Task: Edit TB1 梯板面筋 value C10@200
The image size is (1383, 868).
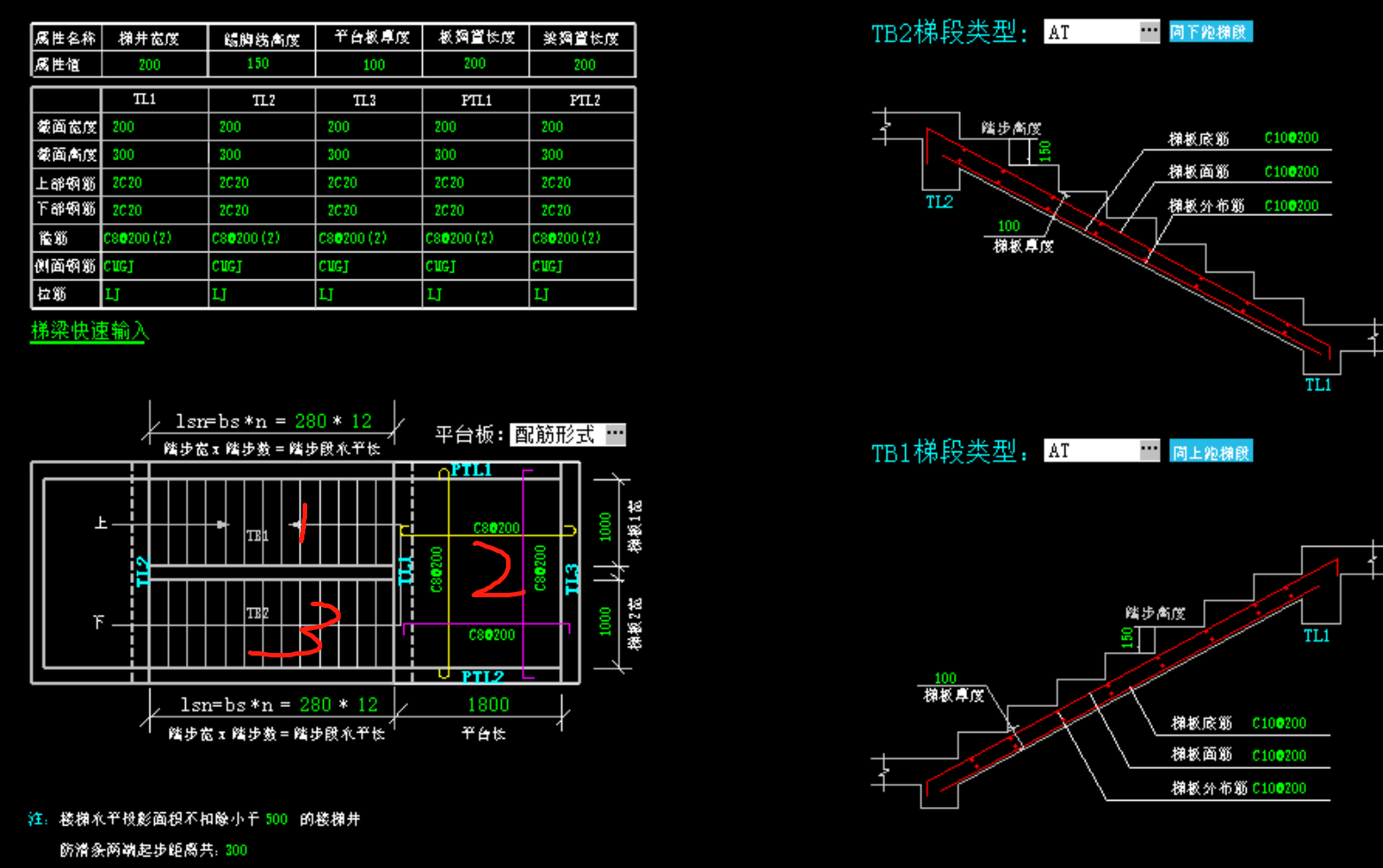Action: point(1279,755)
